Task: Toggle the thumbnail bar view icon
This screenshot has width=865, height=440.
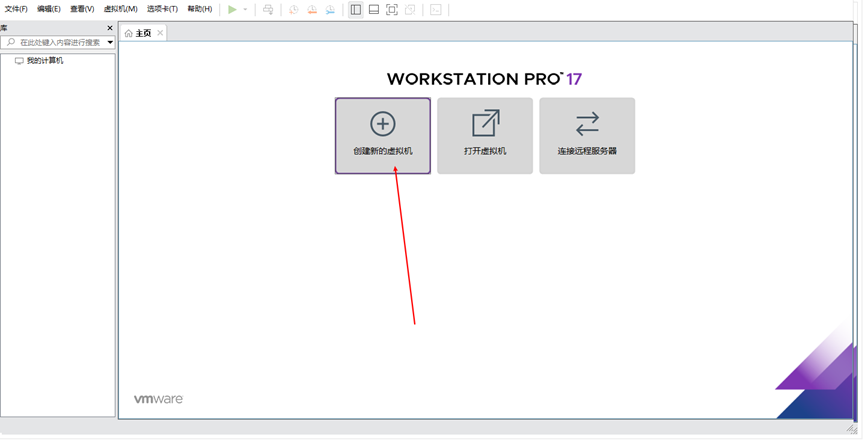Action: [373, 9]
